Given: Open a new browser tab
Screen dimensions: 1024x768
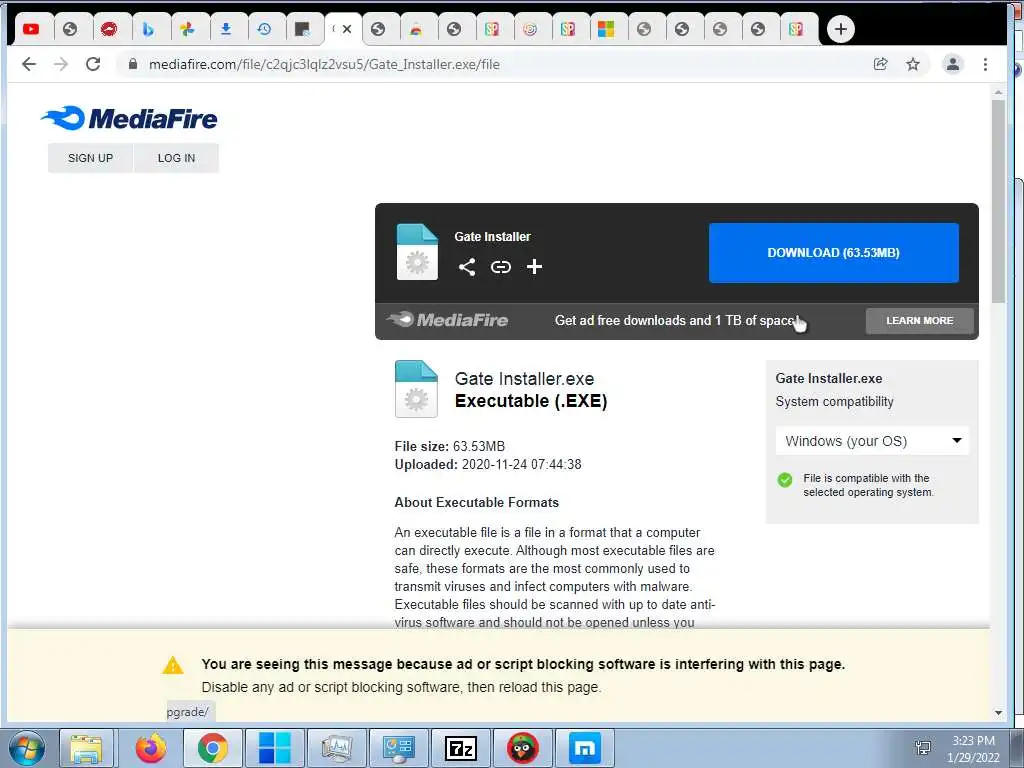Looking at the screenshot, I should coord(840,29).
